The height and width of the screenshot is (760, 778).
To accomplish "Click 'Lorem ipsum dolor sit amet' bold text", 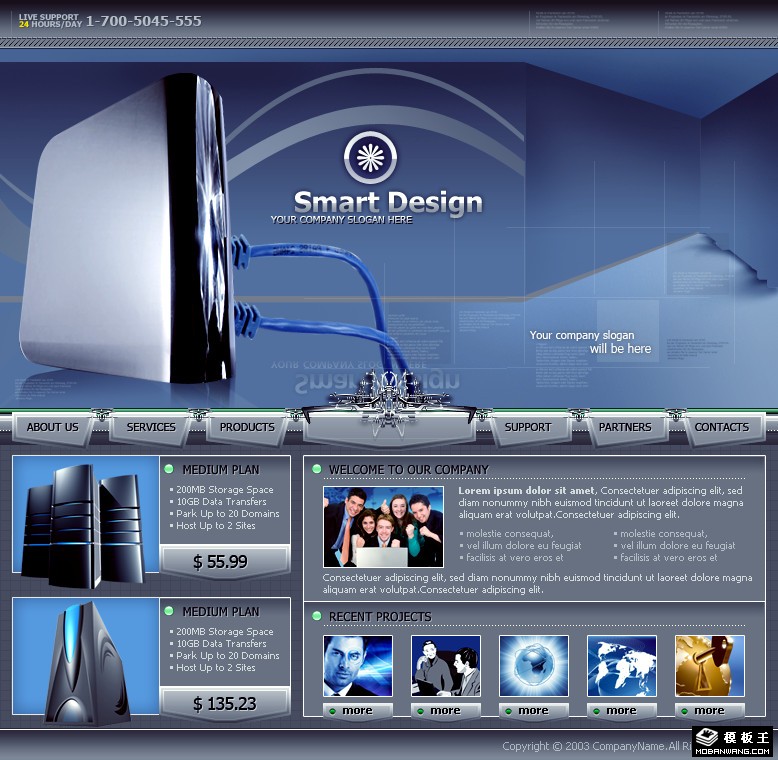I will pos(526,491).
